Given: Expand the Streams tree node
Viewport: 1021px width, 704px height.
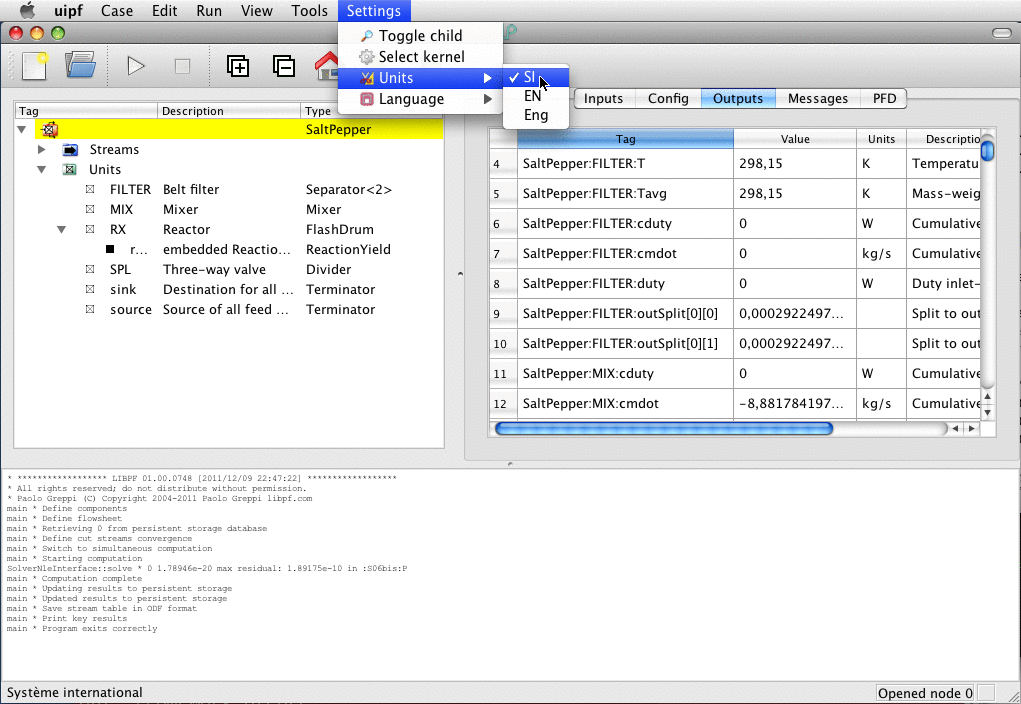Looking at the screenshot, I should (x=42, y=150).
